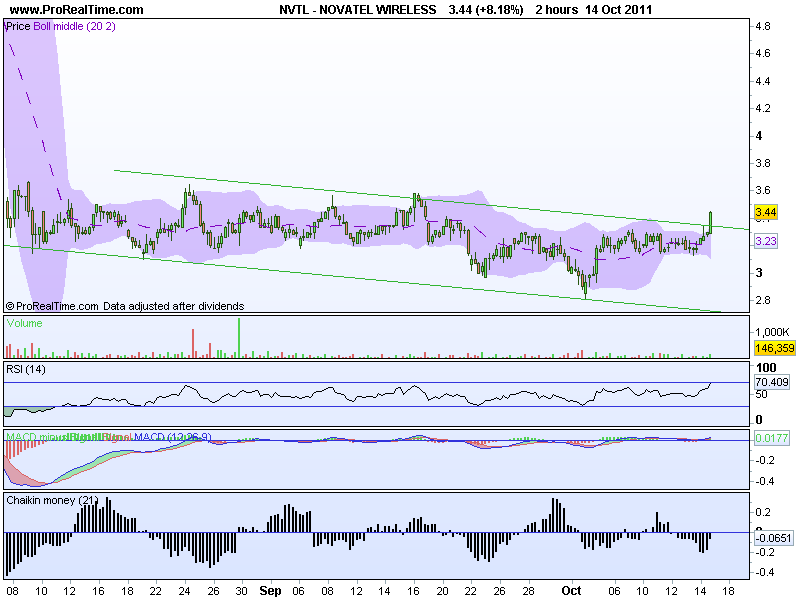Click the 24 date label on the time axis

point(184,591)
